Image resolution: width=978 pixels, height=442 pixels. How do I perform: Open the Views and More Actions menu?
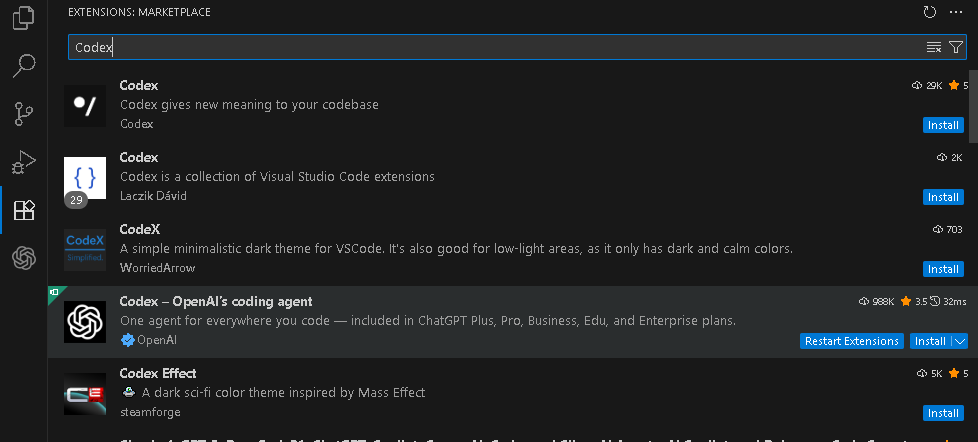tap(954, 12)
